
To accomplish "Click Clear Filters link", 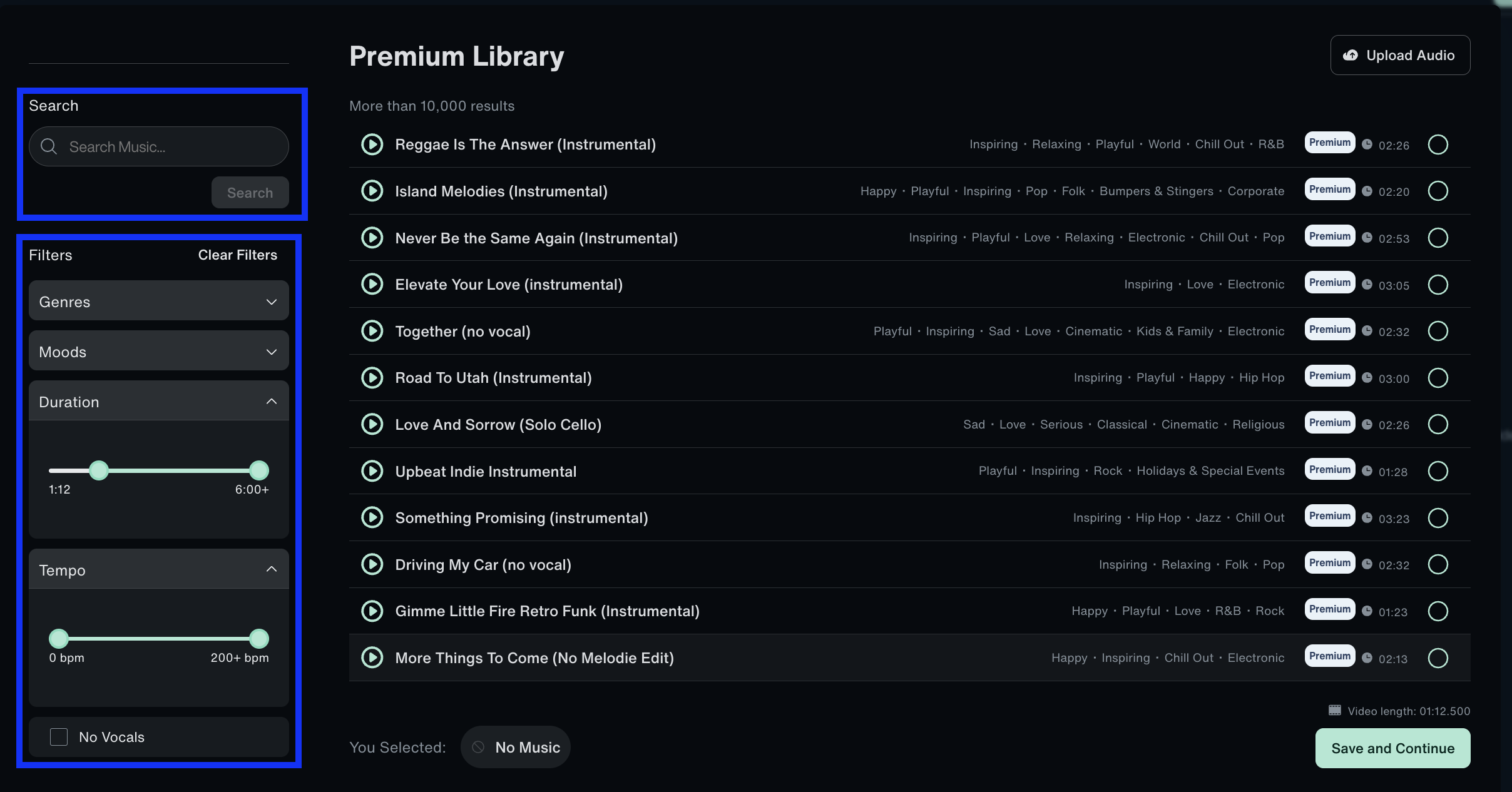I will point(237,255).
